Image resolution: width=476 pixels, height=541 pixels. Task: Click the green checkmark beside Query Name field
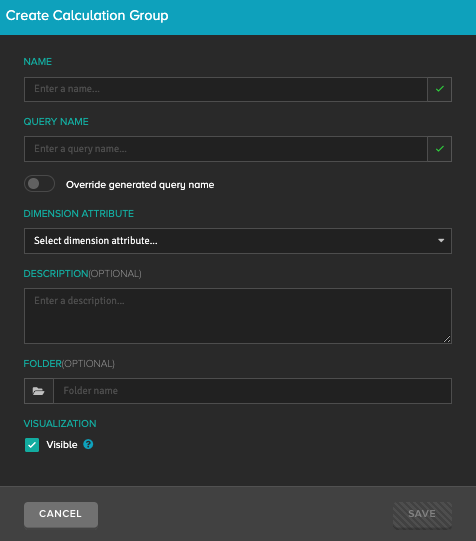tap(439, 149)
